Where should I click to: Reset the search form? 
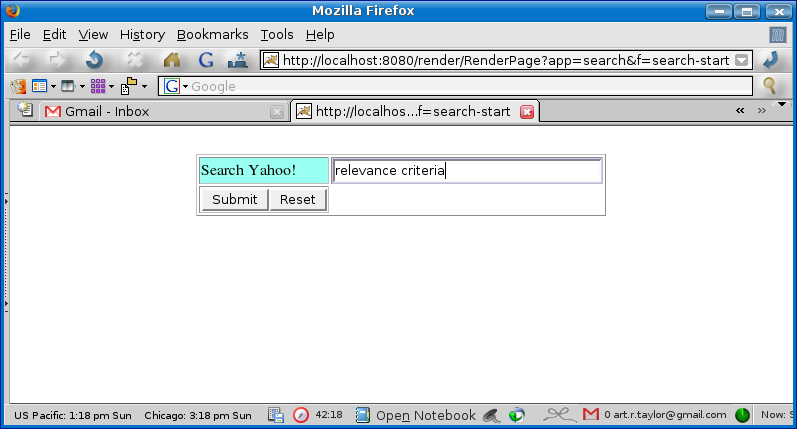tap(297, 199)
